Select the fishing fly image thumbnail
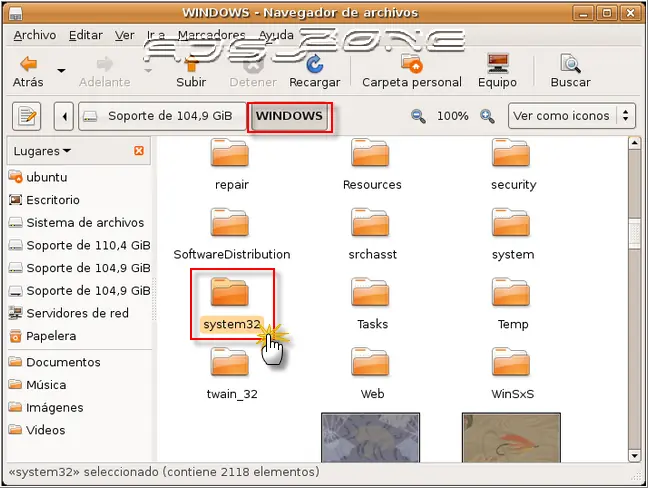 click(x=511, y=437)
